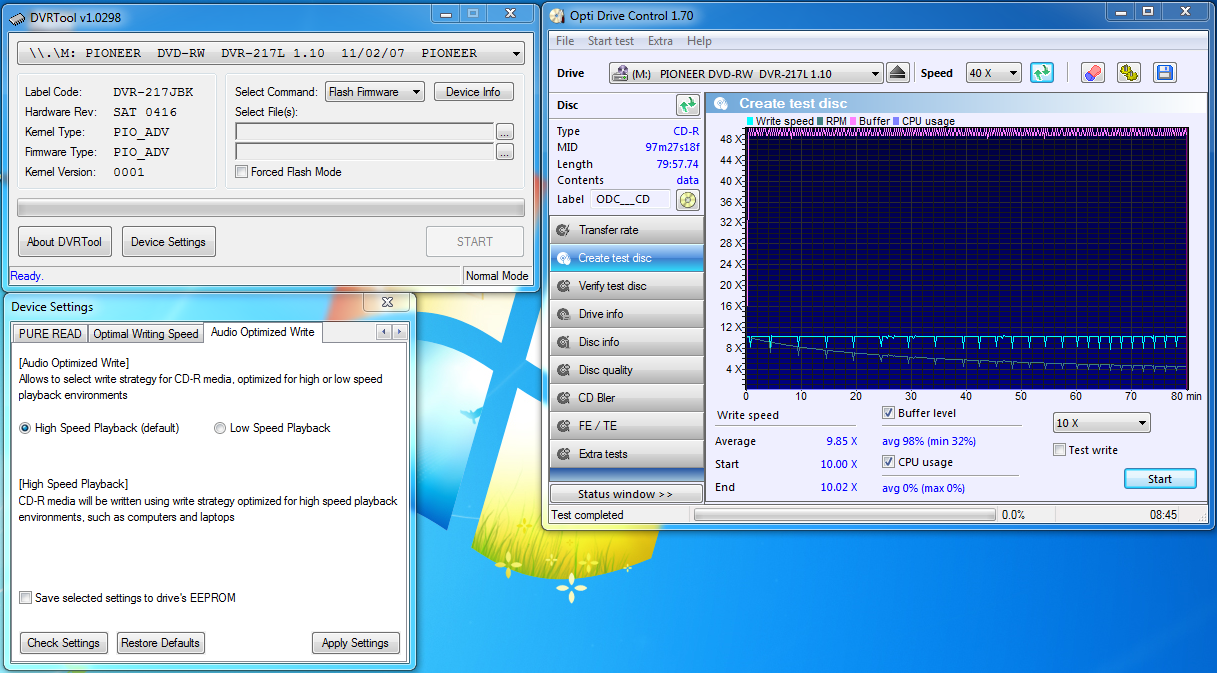Click the Disc quality icon in sidebar
Viewport: 1217px width, 673px height.
(564, 370)
